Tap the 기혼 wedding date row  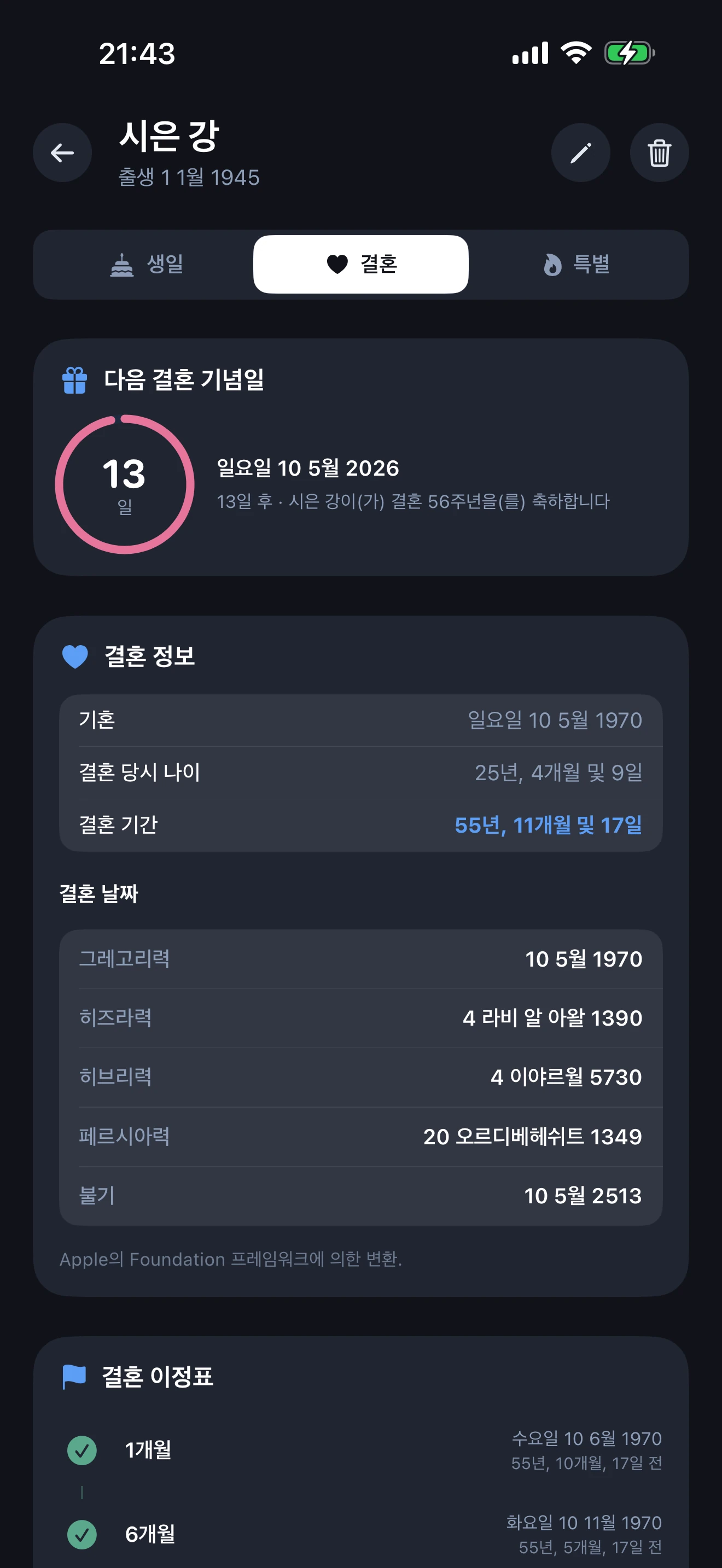pyautogui.click(x=361, y=720)
